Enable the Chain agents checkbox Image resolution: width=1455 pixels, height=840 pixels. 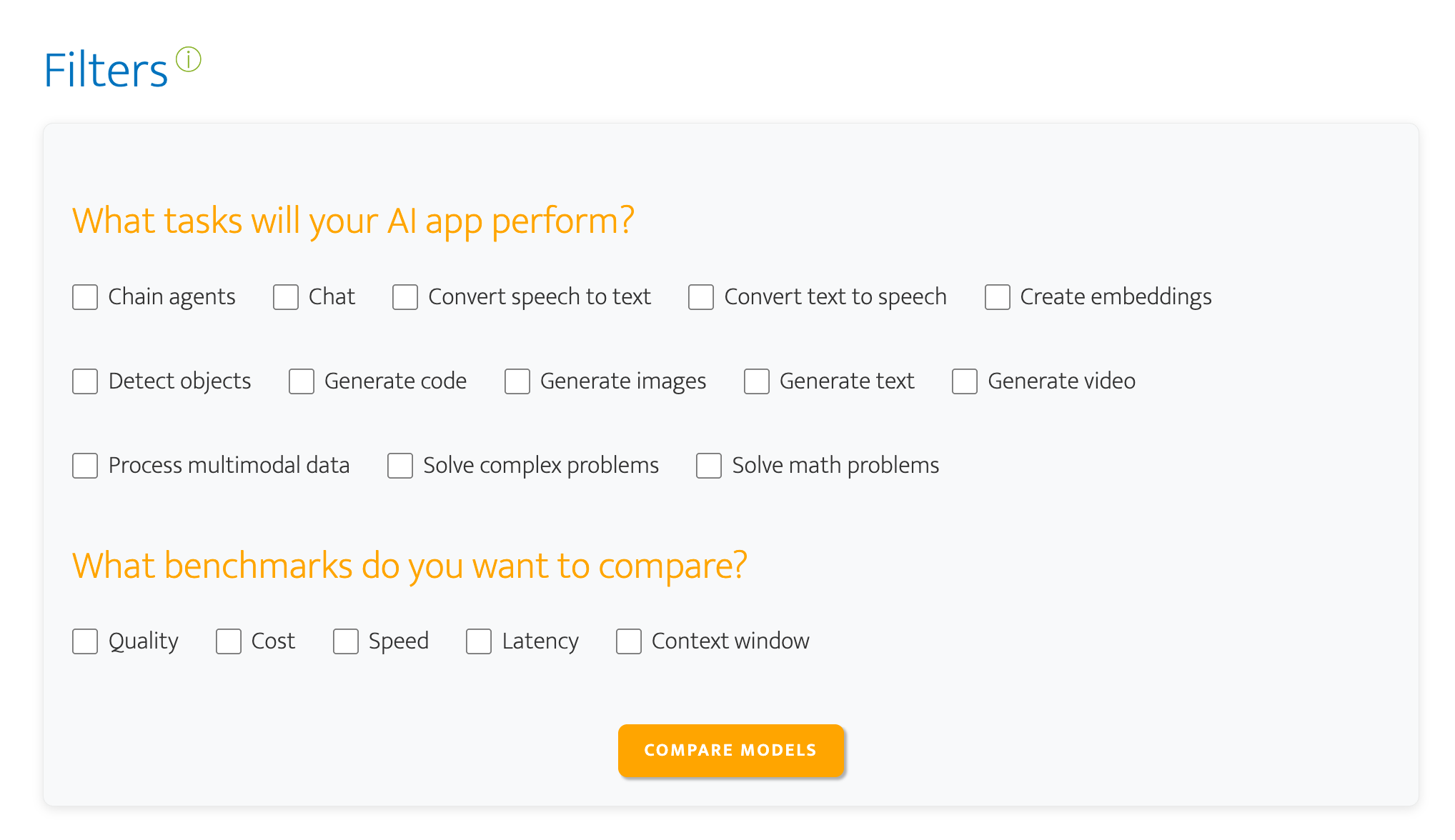coord(85,297)
